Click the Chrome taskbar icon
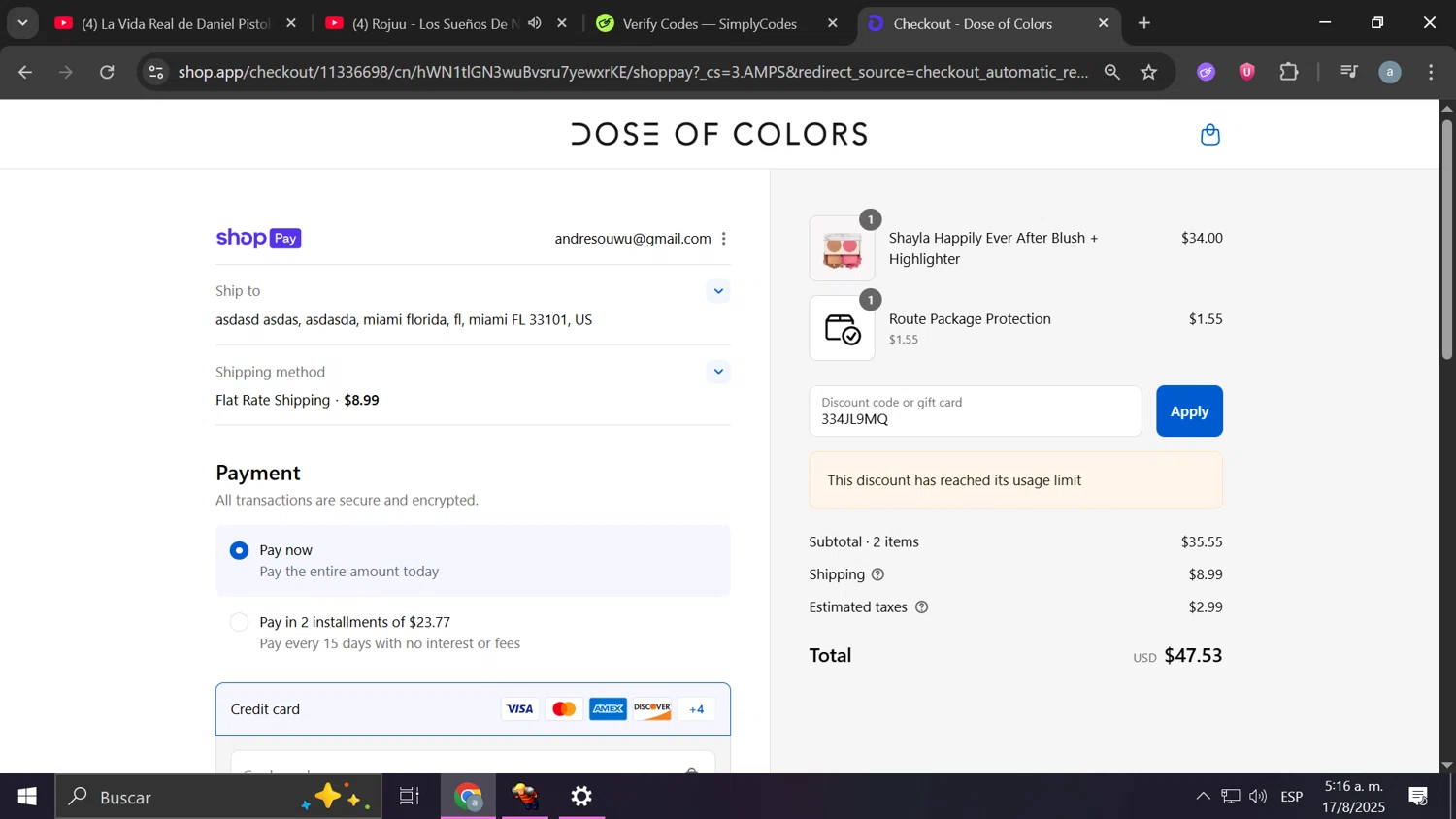Screen dimensions: 1456x819 469,797
